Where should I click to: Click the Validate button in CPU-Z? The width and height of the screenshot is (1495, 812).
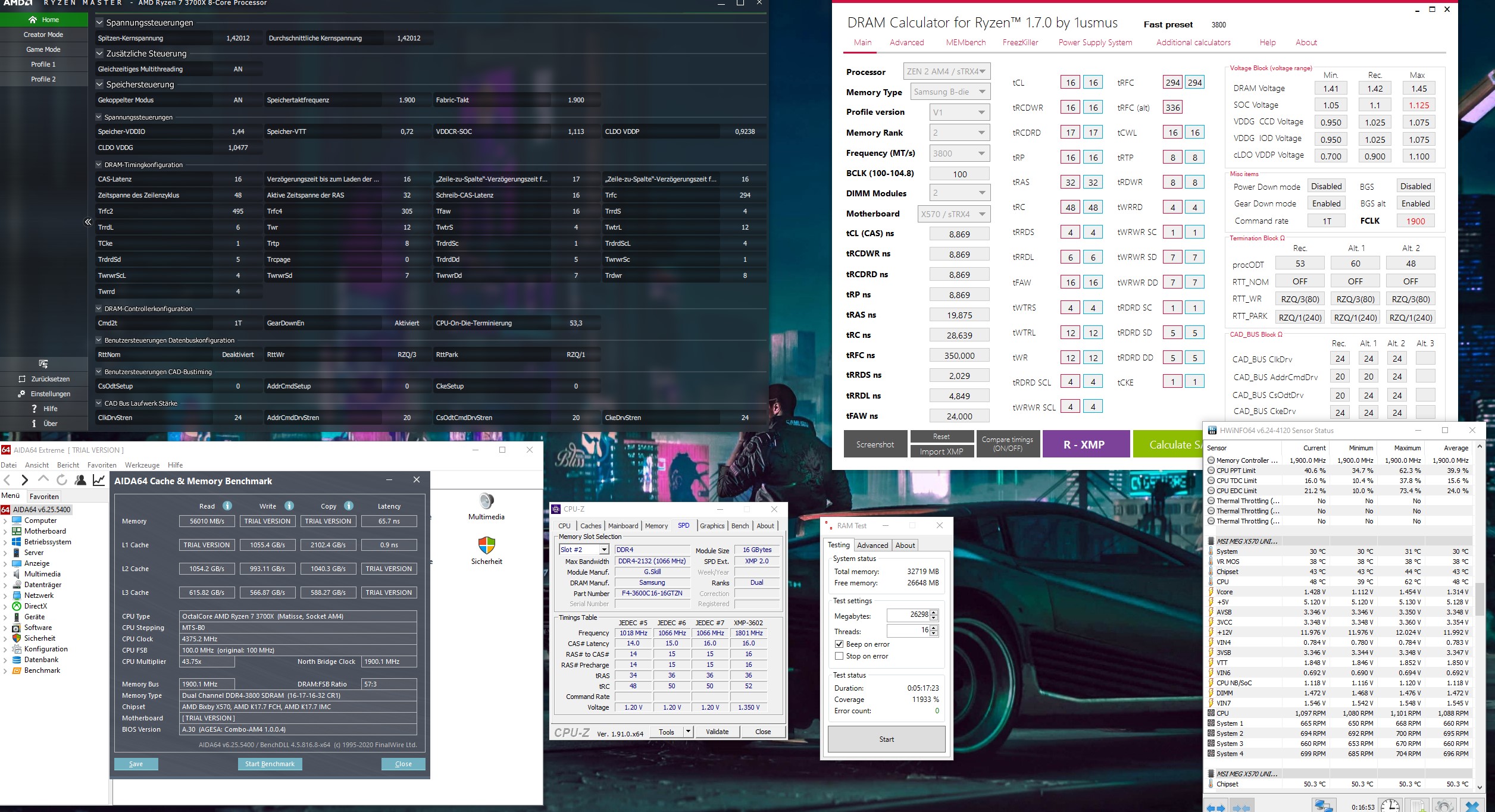(x=717, y=732)
